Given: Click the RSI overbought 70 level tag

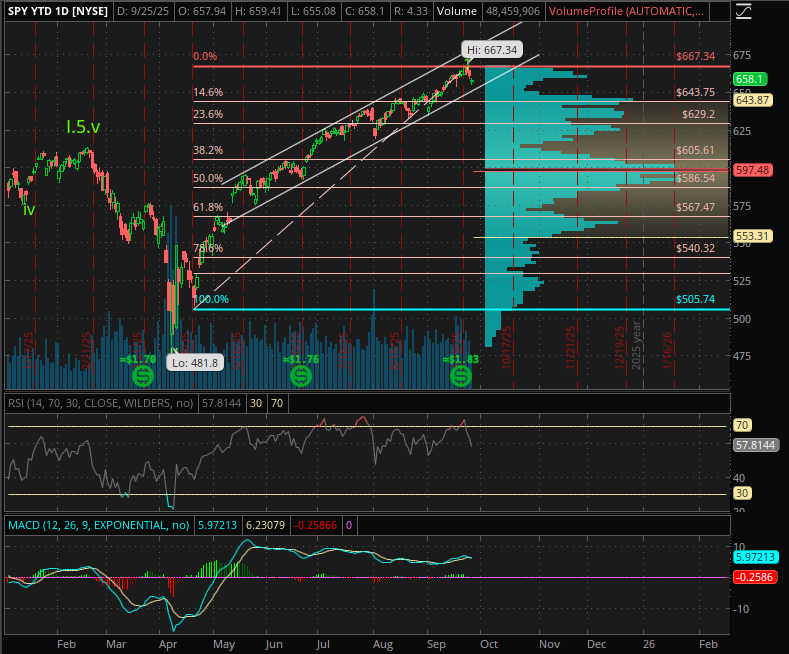Looking at the screenshot, I should click(742, 425).
